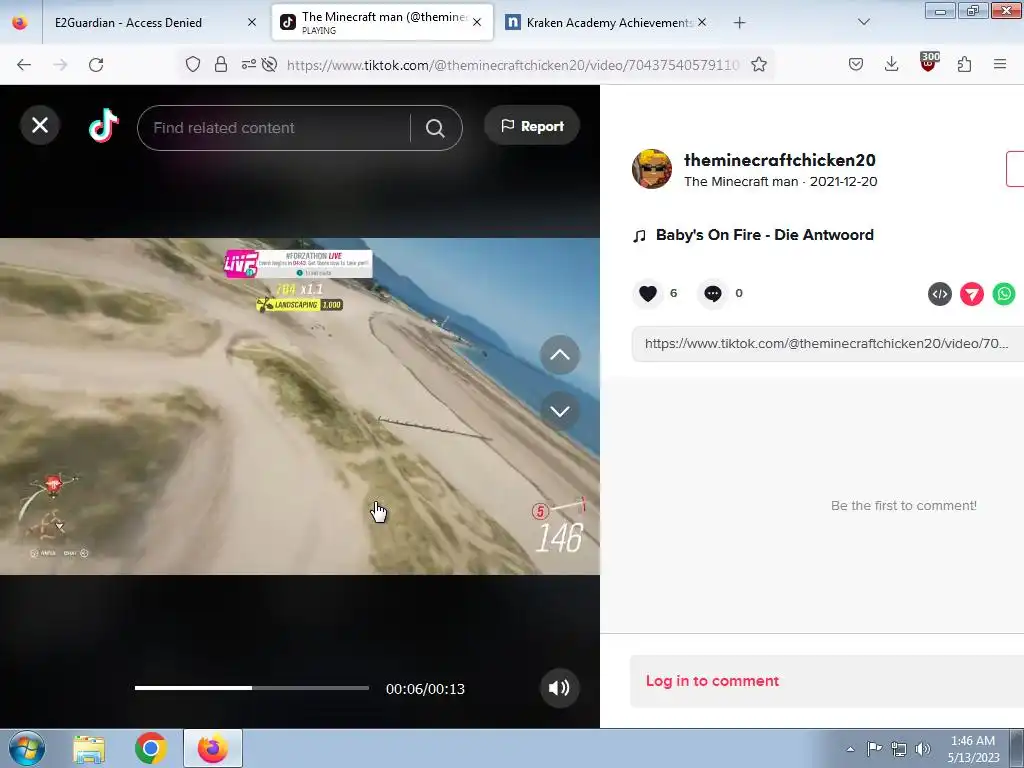Mute the video volume

coord(559,688)
